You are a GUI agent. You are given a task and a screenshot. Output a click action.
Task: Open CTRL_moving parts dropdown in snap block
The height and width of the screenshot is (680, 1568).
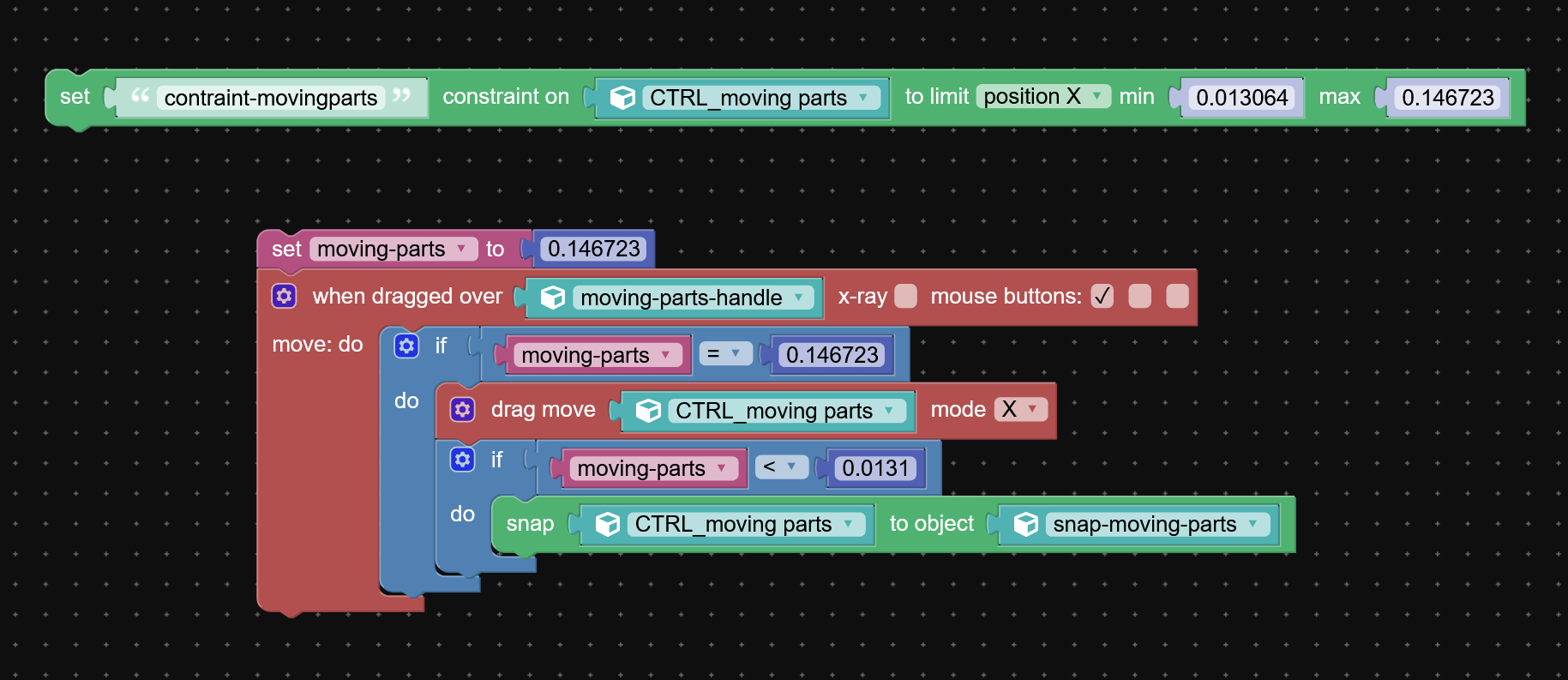pyautogui.click(x=747, y=524)
